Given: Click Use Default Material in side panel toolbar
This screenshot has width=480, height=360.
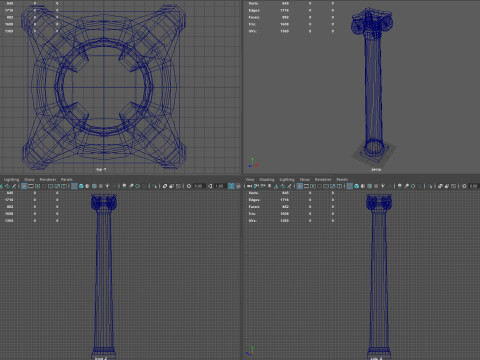Looking at the screenshot, I should (x=363, y=186).
